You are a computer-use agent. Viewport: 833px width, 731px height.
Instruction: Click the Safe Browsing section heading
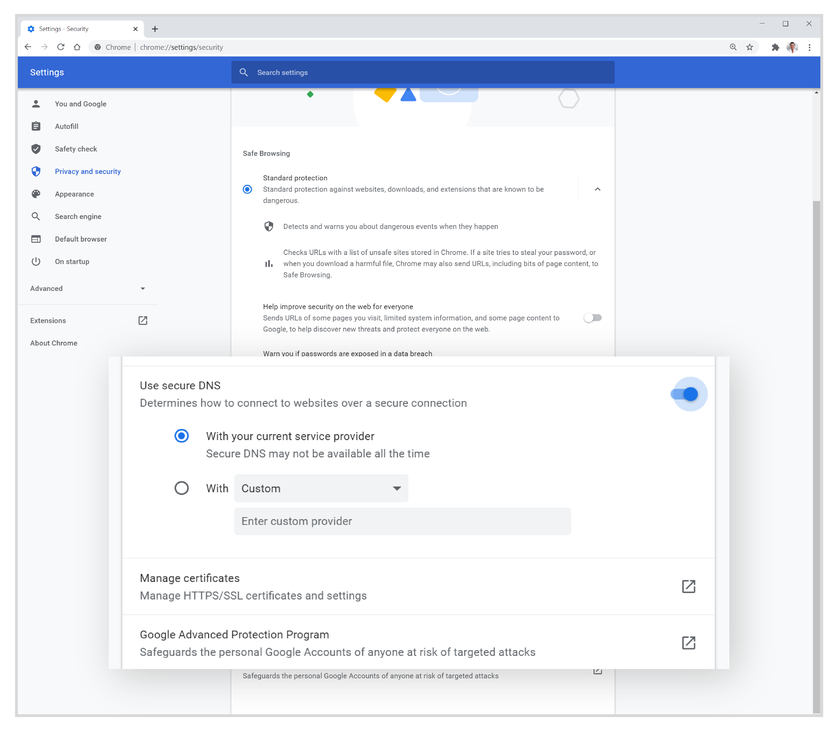click(266, 154)
